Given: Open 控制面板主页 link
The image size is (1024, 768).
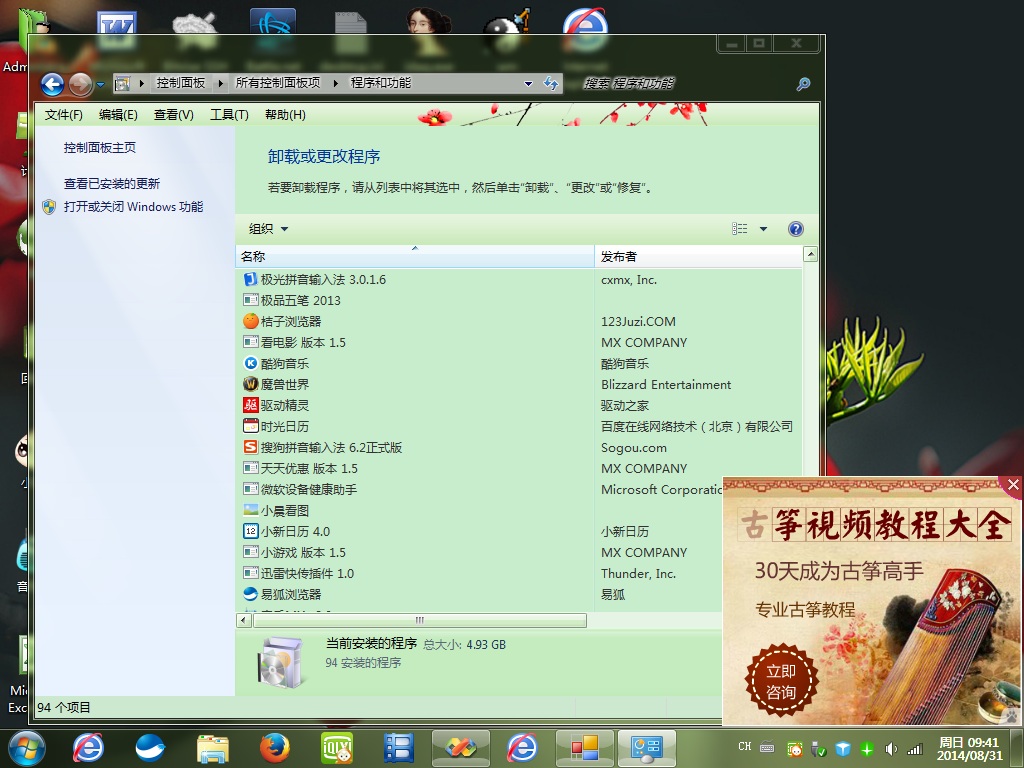Looking at the screenshot, I should (100, 148).
